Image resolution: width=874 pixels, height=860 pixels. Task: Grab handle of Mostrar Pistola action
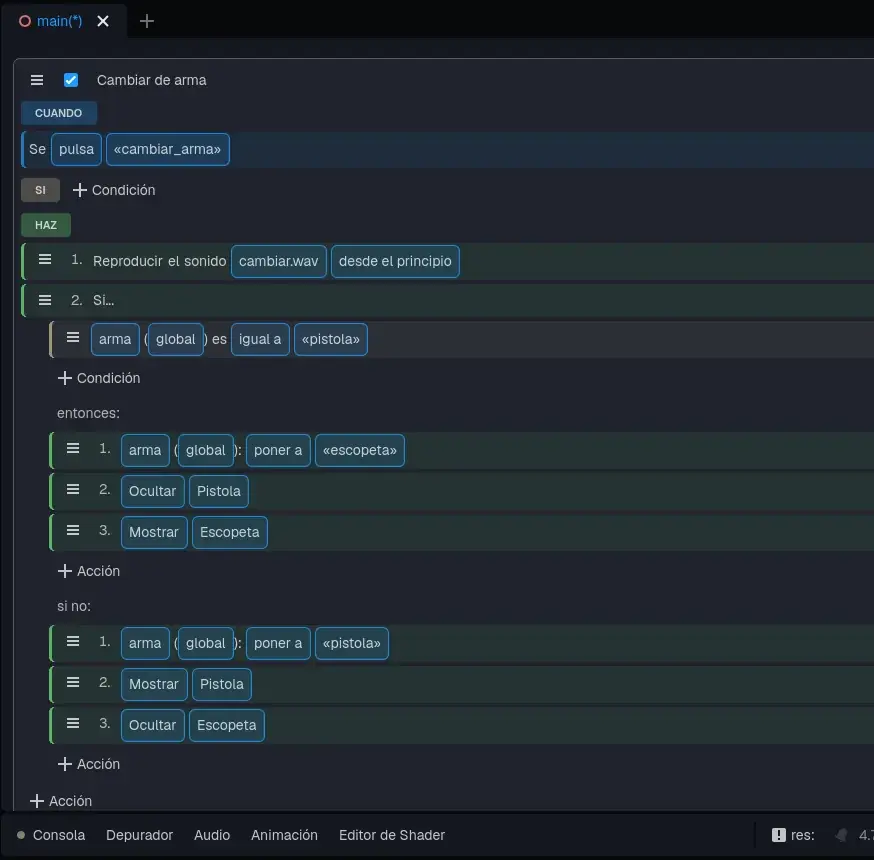73,682
